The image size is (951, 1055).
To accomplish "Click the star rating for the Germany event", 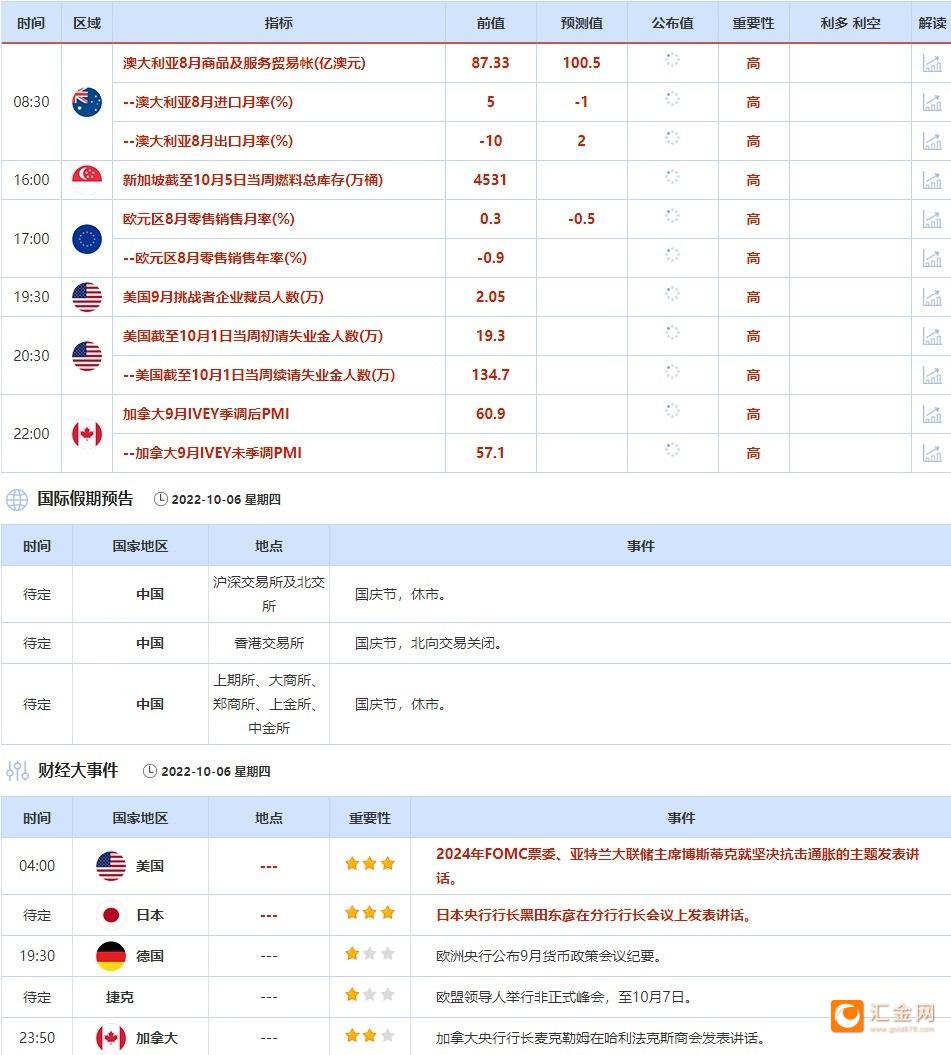I will [369, 955].
